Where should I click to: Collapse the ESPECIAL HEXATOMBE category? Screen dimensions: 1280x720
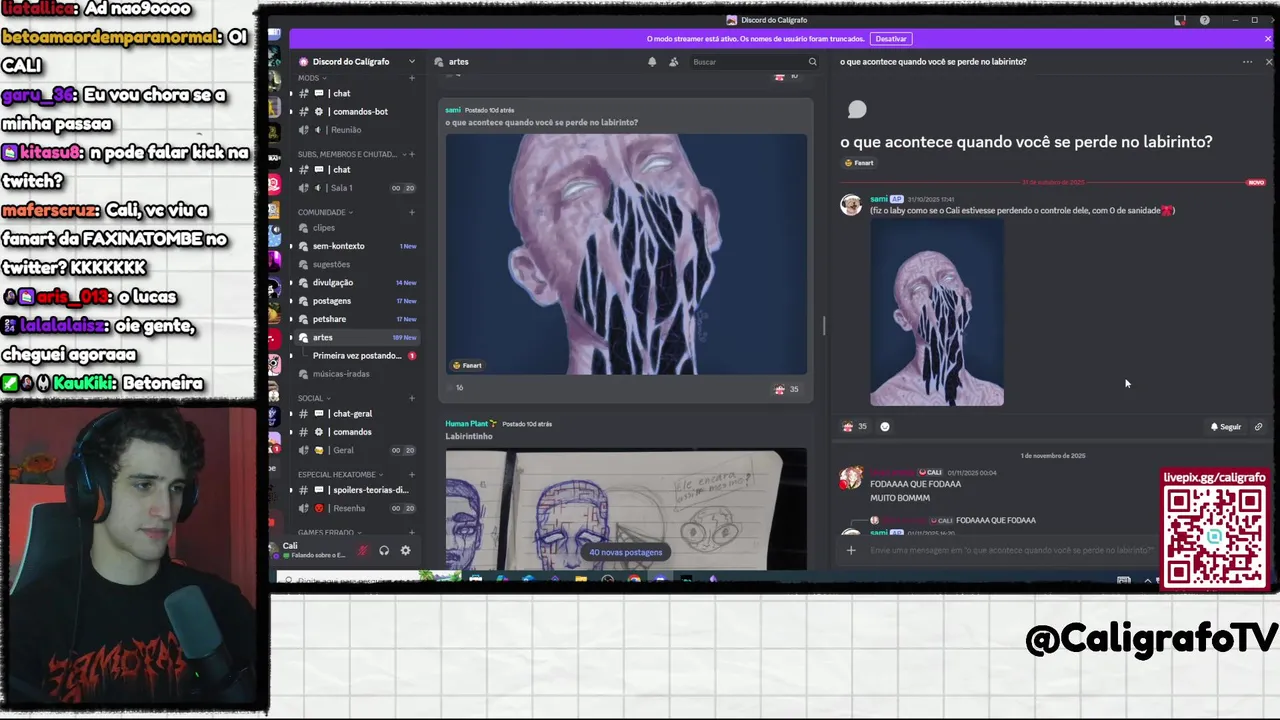click(x=340, y=474)
